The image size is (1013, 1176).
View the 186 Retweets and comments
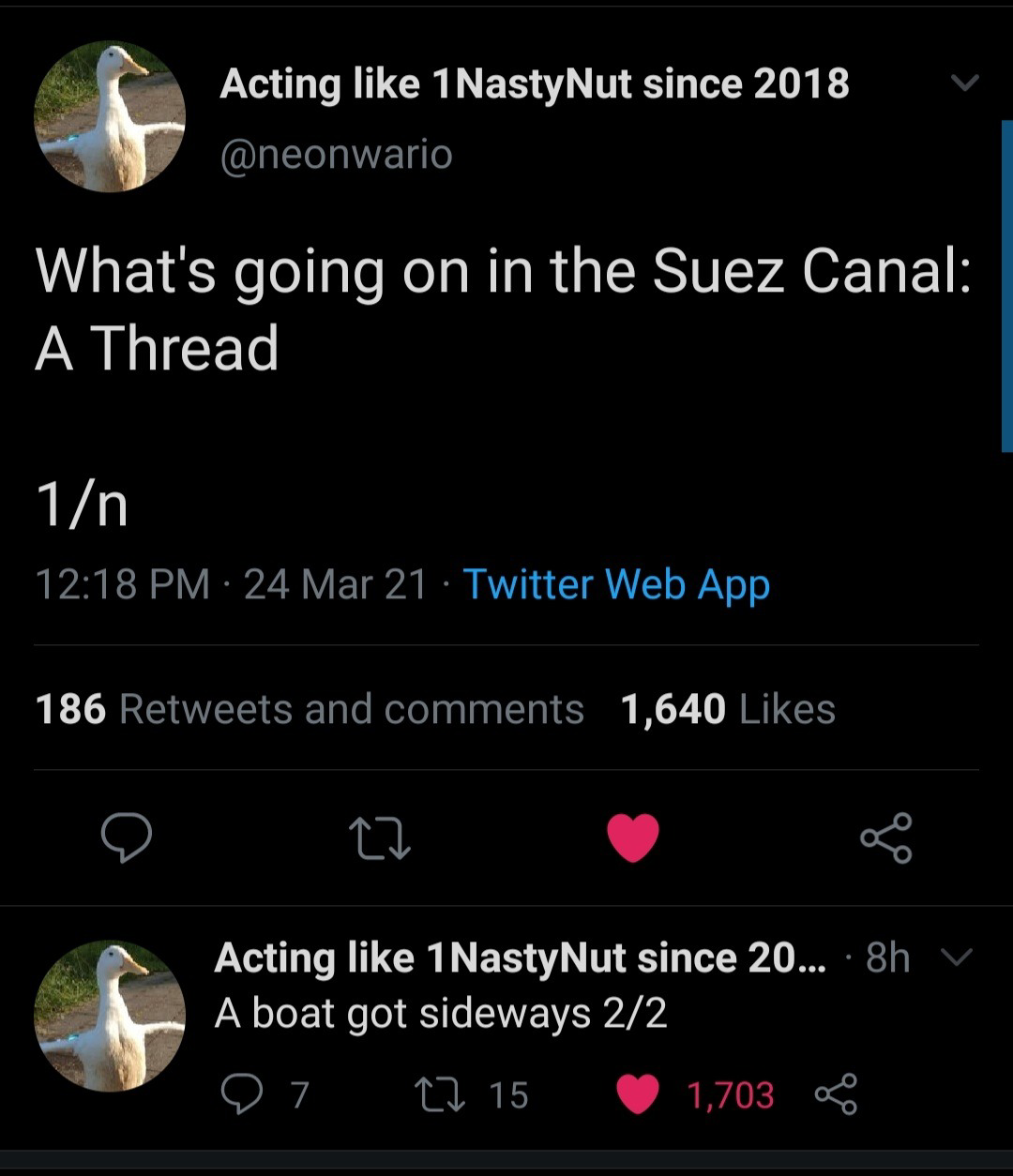pyautogui.click(x=310, y=709)
